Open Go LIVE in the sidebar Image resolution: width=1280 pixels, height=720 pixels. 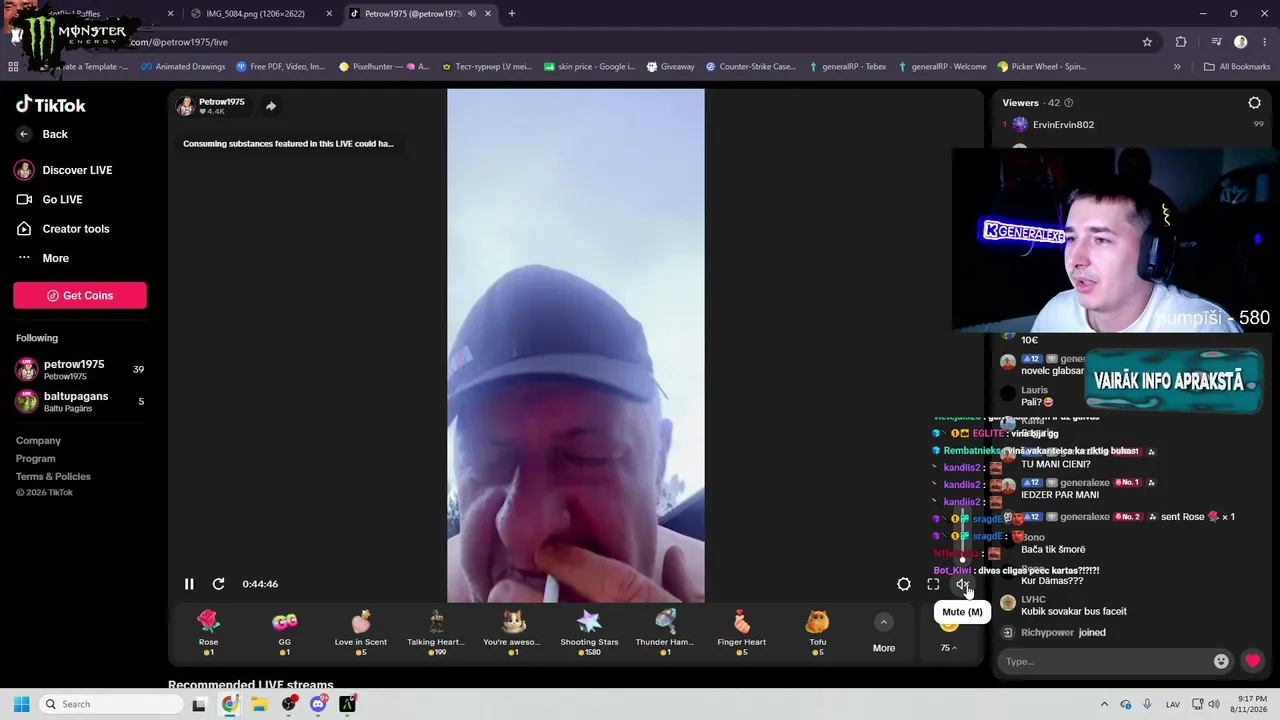50,199
